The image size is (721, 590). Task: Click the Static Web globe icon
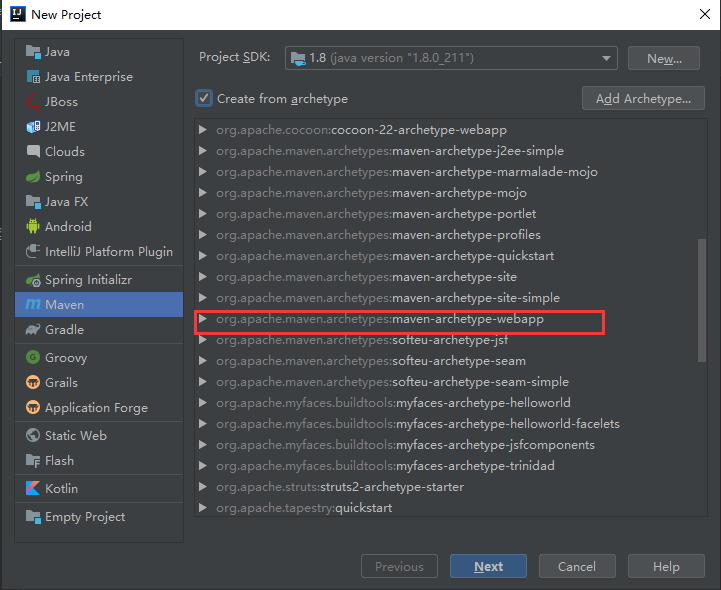33,435
